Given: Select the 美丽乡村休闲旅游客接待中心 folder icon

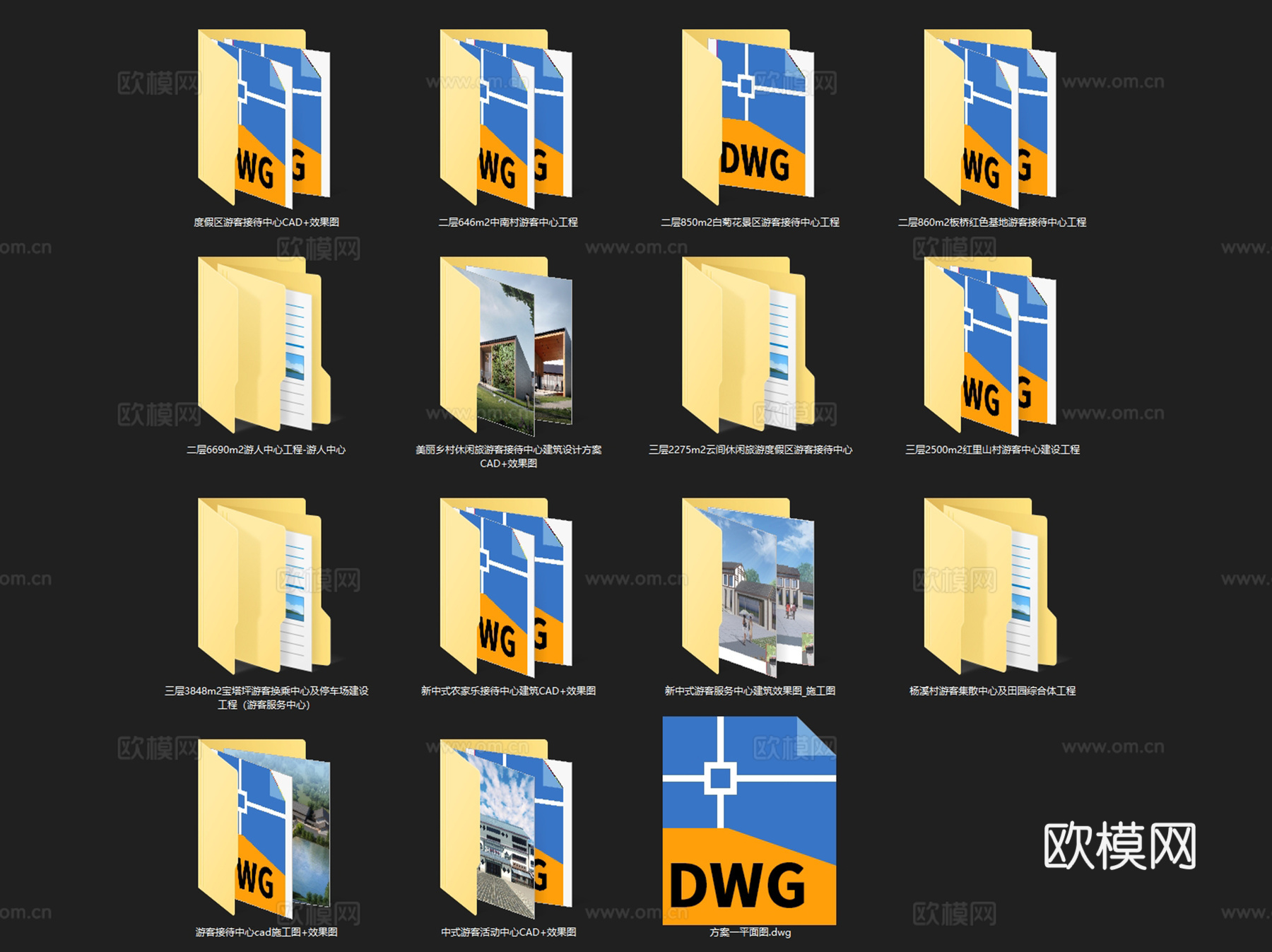Looking at the screenshot, I should click(x=507, y=345).
